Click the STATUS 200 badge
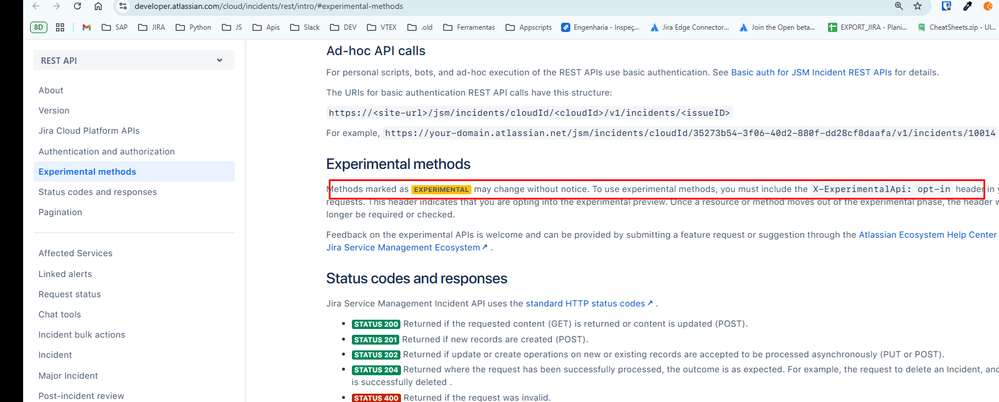 [x=376, y=324]
